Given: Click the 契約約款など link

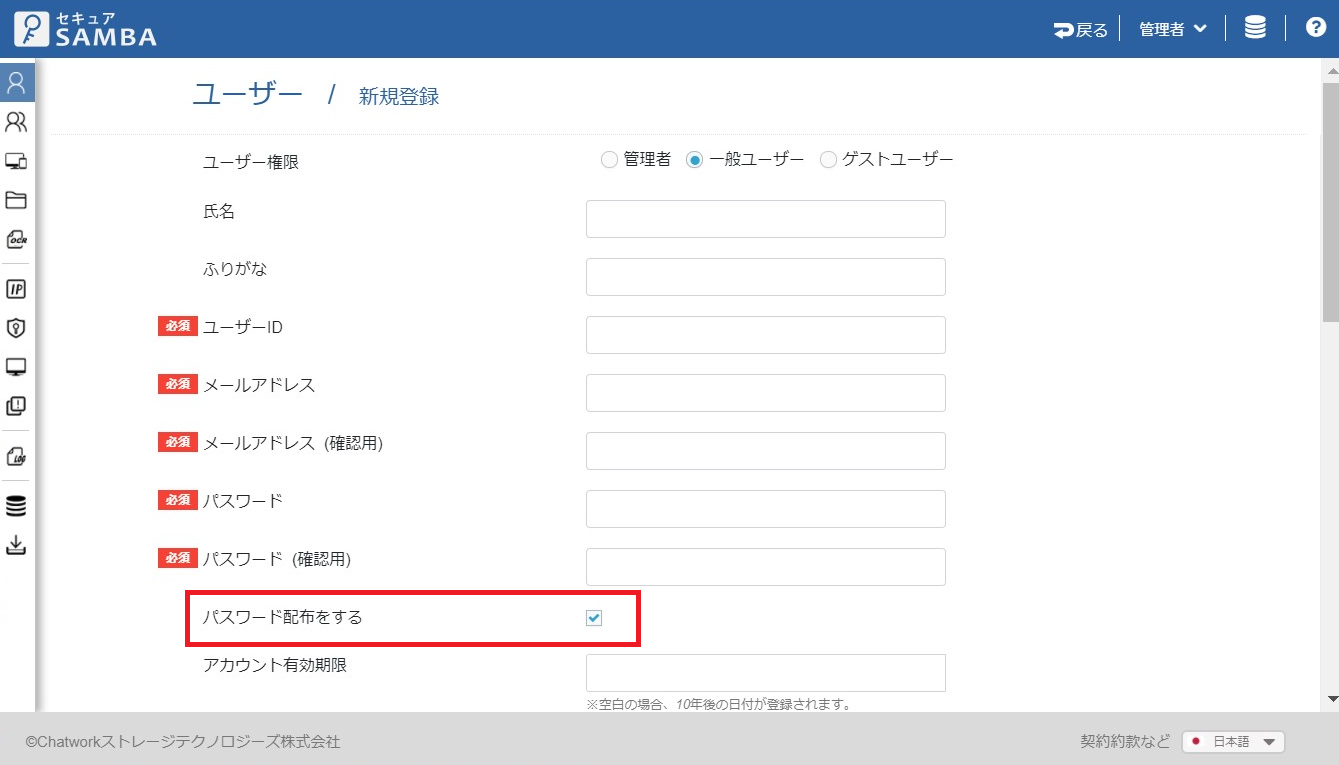Looking at the screenshot, I should click(x=1125, y=741).
